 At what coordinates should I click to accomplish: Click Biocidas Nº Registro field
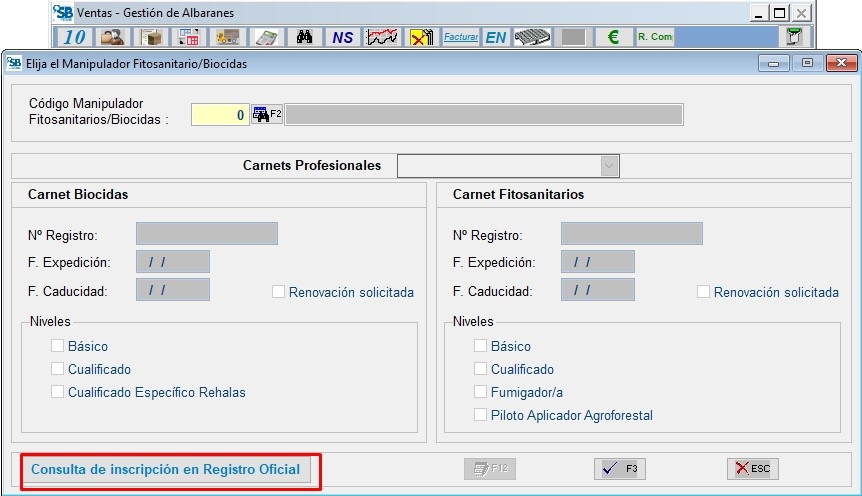point(207,233)
